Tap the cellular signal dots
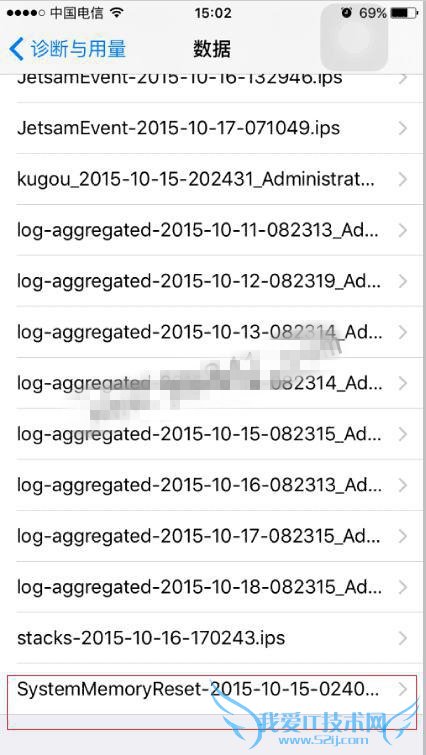This screenshot has height=755, width=426. (x=26, y=13)
